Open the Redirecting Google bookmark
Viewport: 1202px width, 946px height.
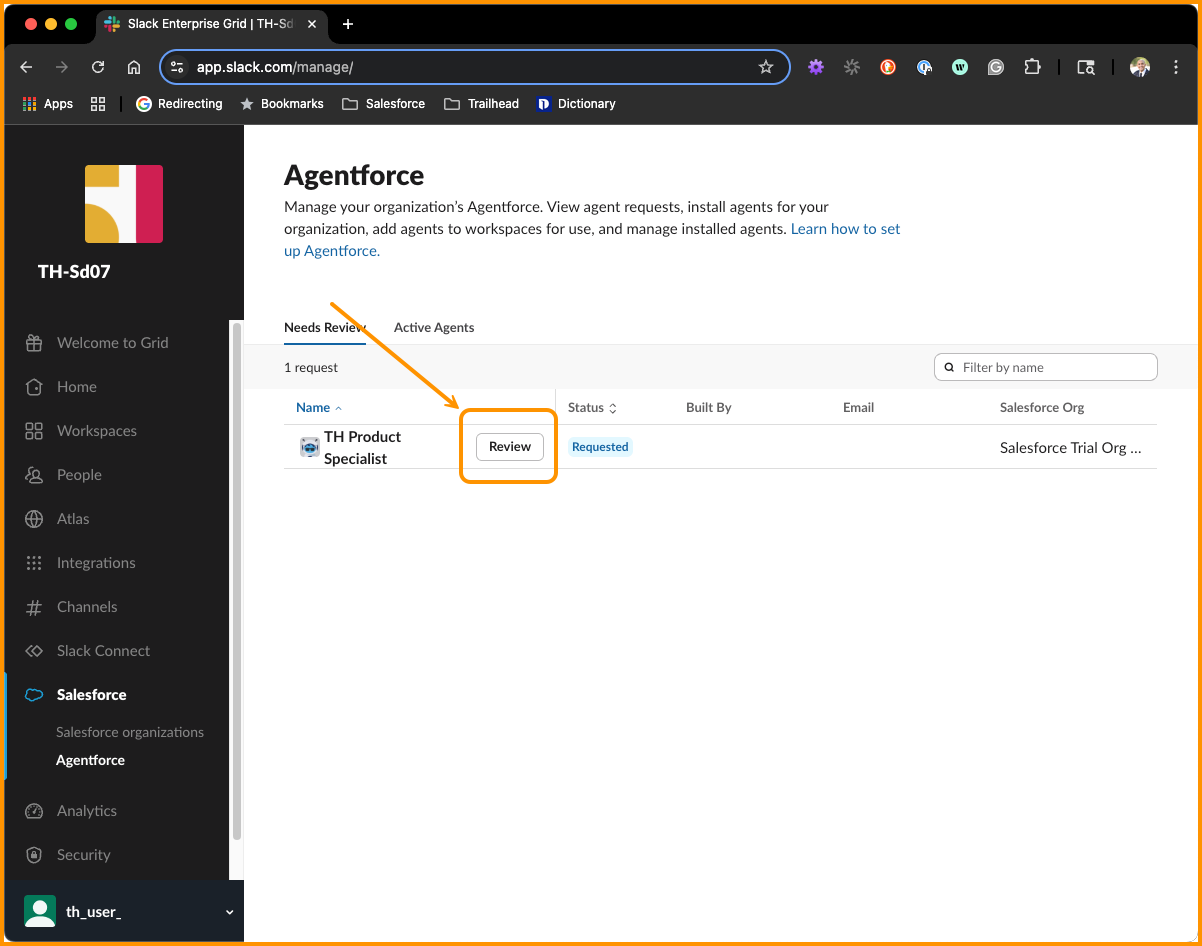179,103
